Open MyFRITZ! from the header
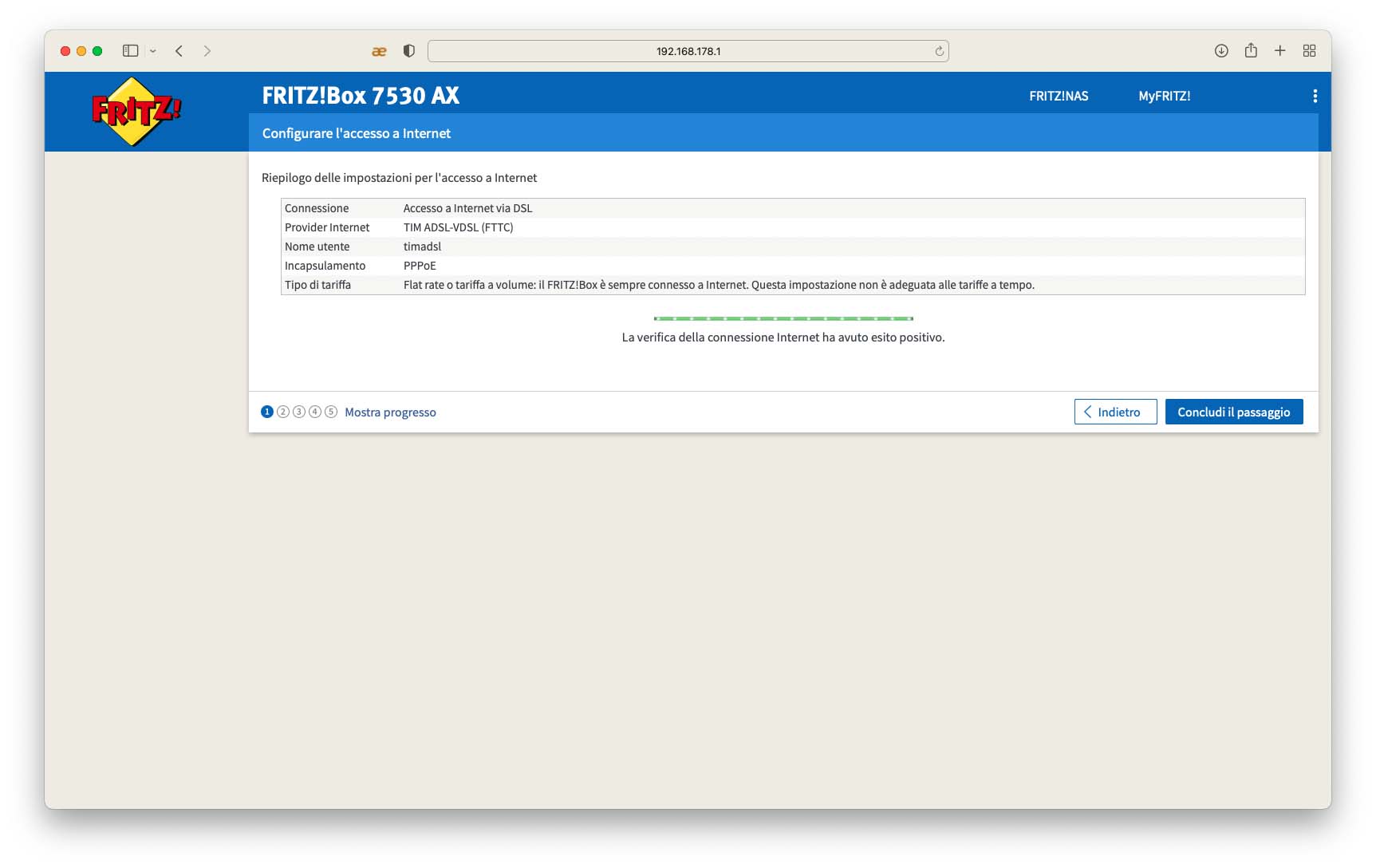 (x=1165, y=96)
